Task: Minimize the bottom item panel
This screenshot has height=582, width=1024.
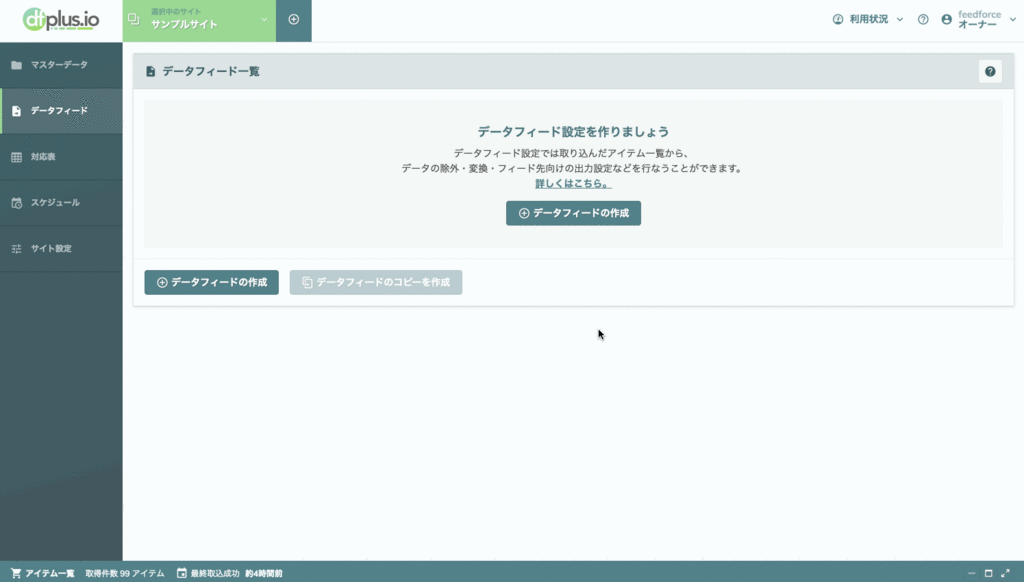Action: (971, 573)
